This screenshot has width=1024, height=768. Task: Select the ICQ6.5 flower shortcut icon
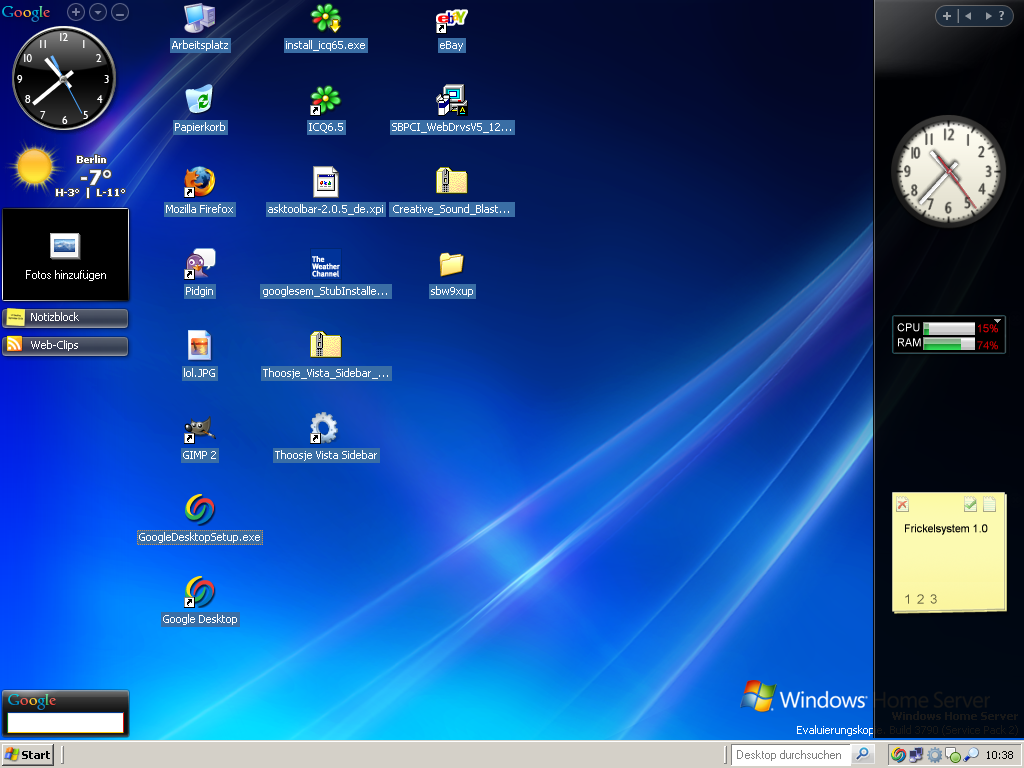324,101
